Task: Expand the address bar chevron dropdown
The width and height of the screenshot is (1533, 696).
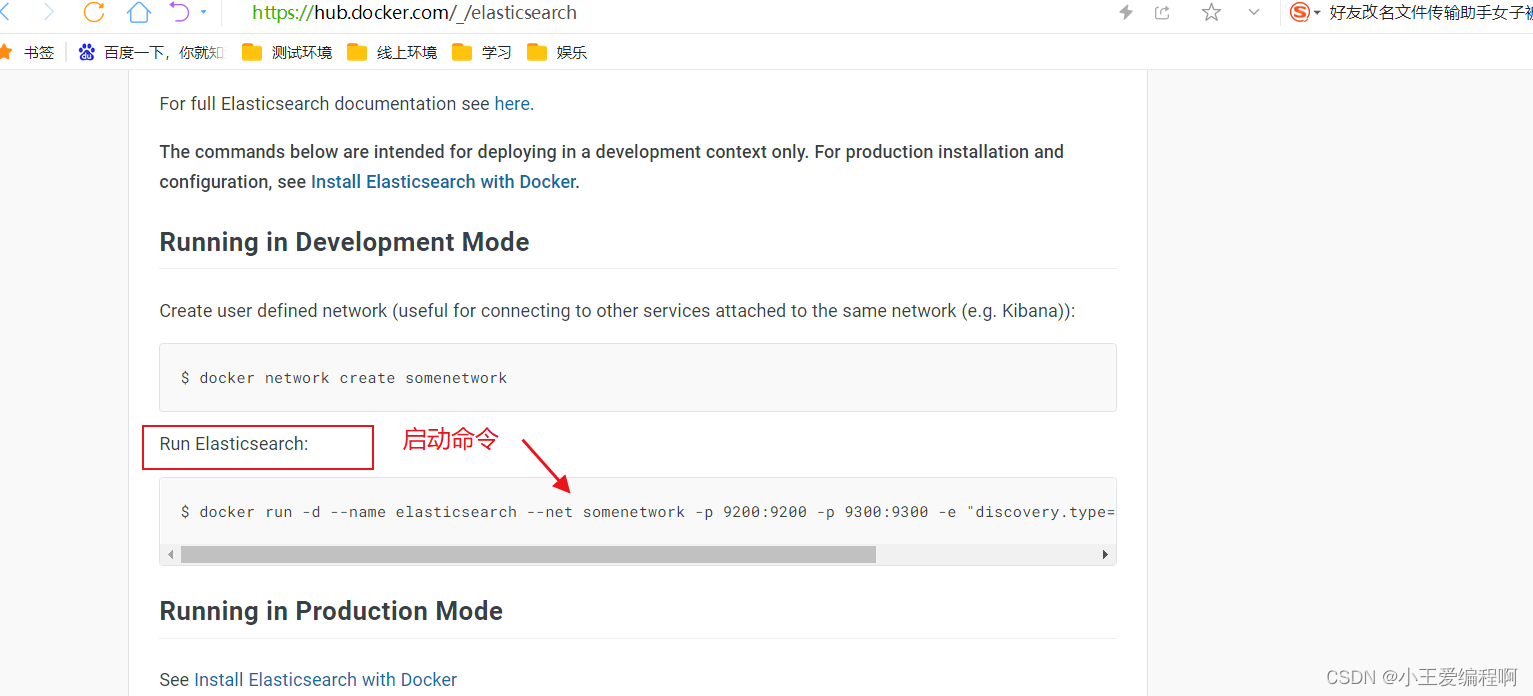Action: pos(1254,12)
